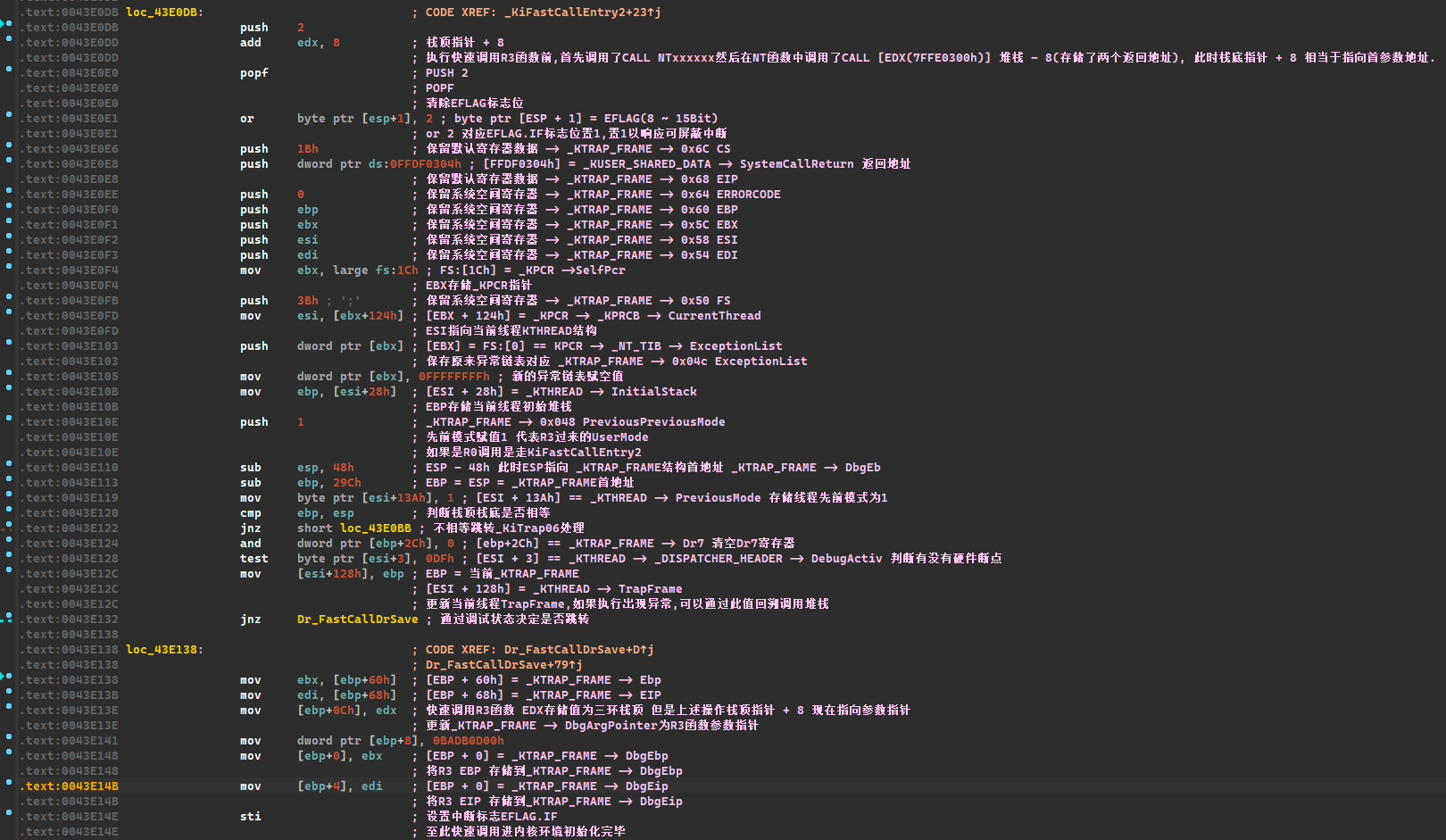The width and height of the screenshot is (1446, 840).
Task: Follow the Dr_FastCallDrSave+D cross reference
Action: tap(579, 650)
